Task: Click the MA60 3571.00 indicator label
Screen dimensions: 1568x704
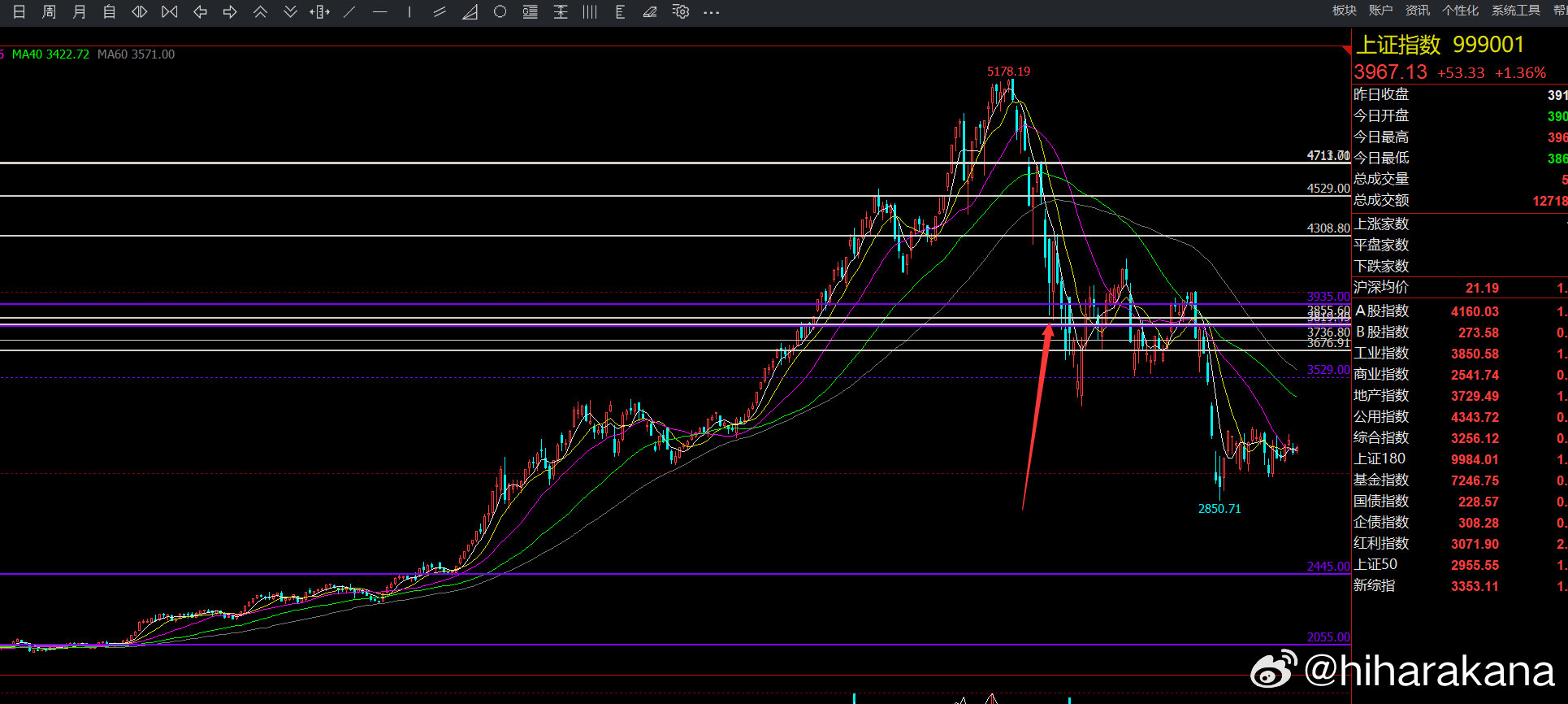Action: (136, 54)
